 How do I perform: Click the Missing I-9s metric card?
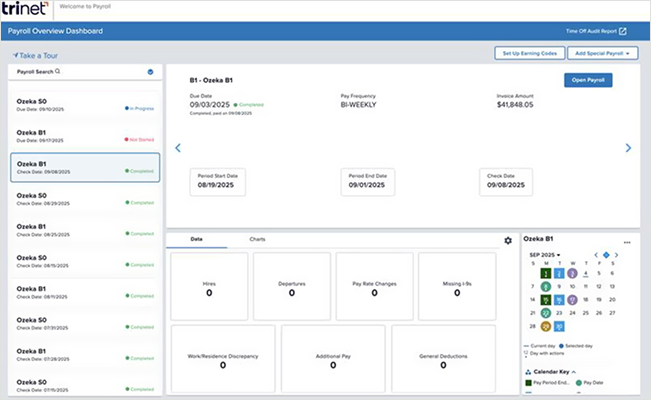457,287
